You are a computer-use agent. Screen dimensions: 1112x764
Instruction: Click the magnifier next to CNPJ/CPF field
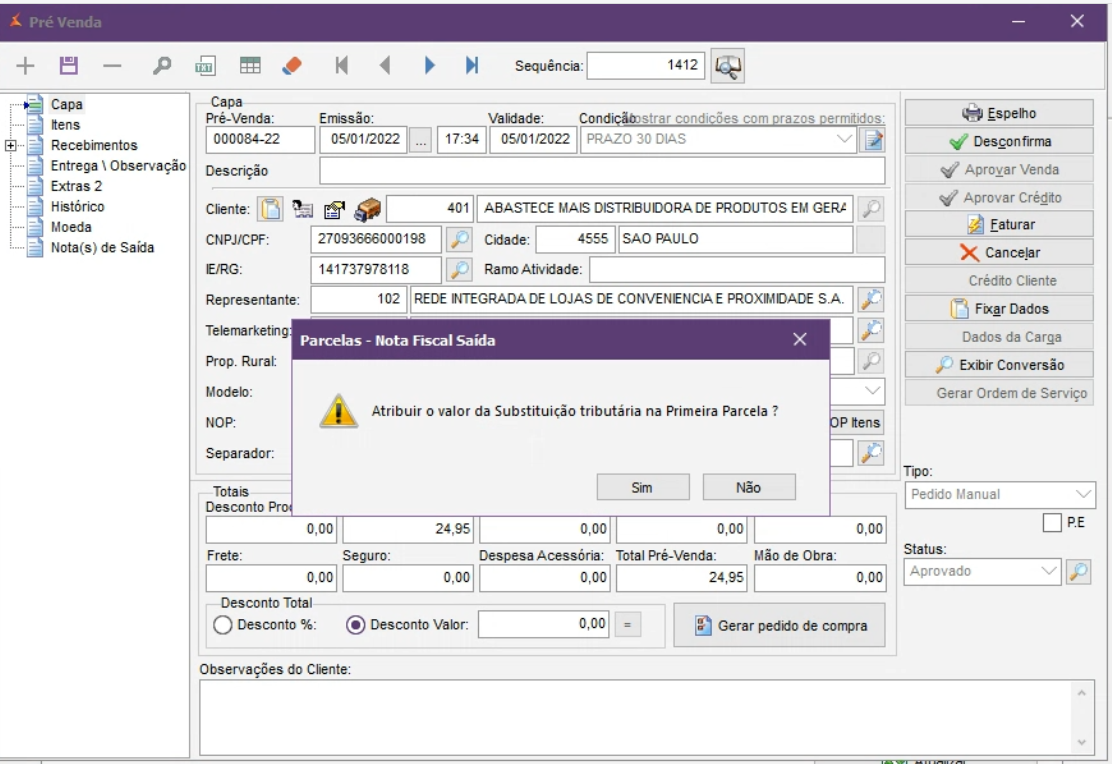[458, 239]
